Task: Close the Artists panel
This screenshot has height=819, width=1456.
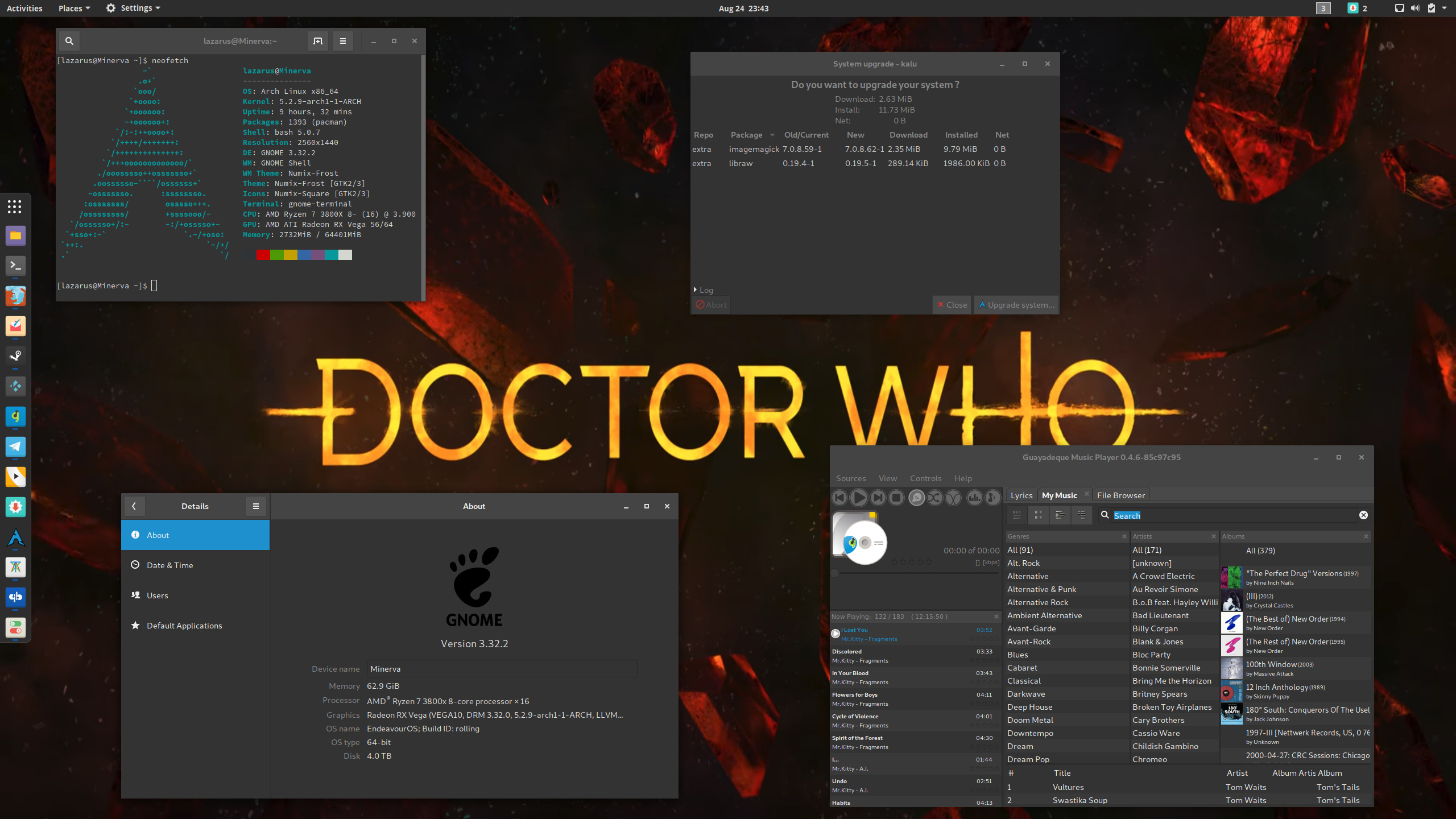Action: click(x=1213, y=536)
